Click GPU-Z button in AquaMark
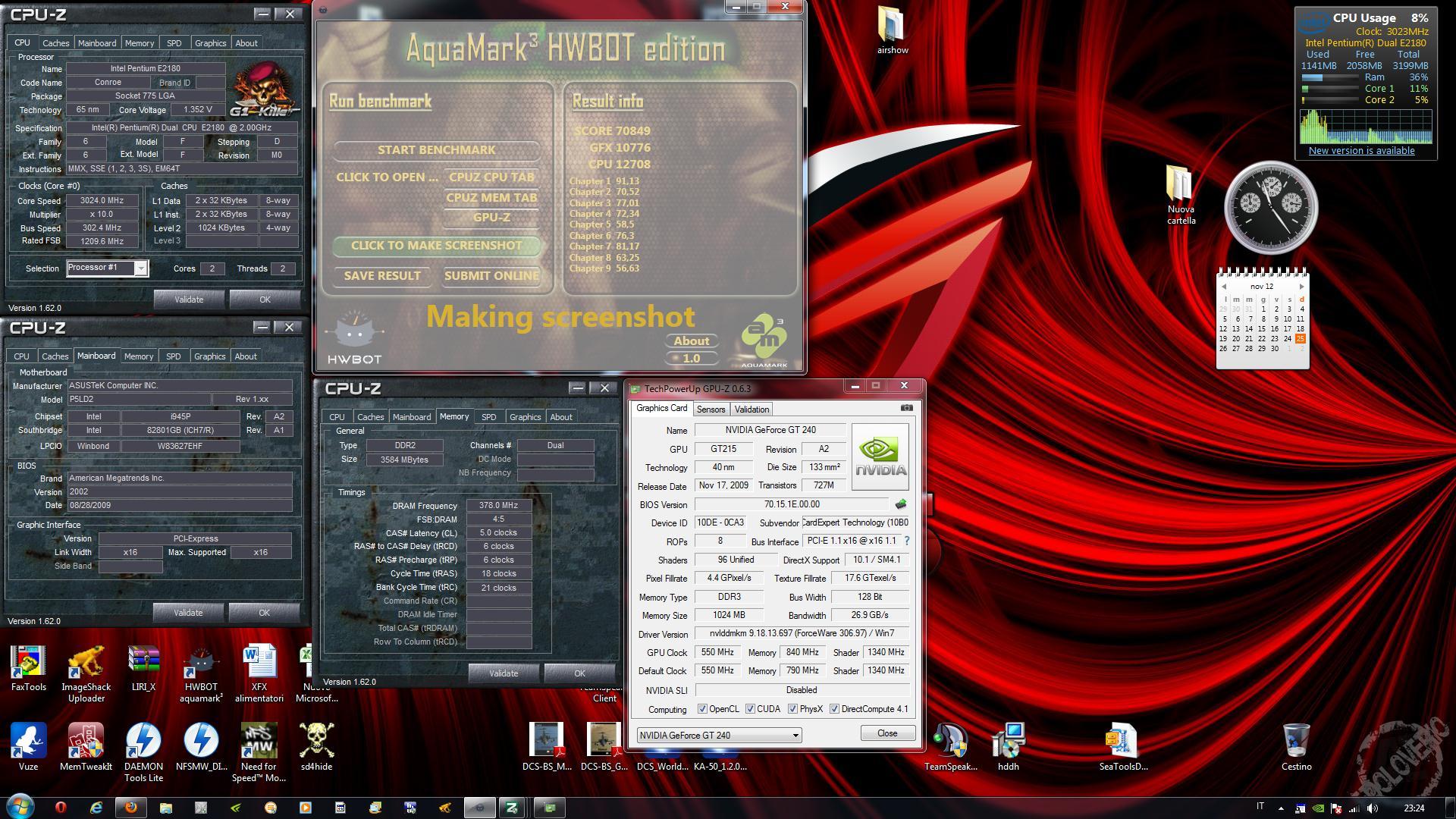1456x819 pixels. tap(491, 218)
